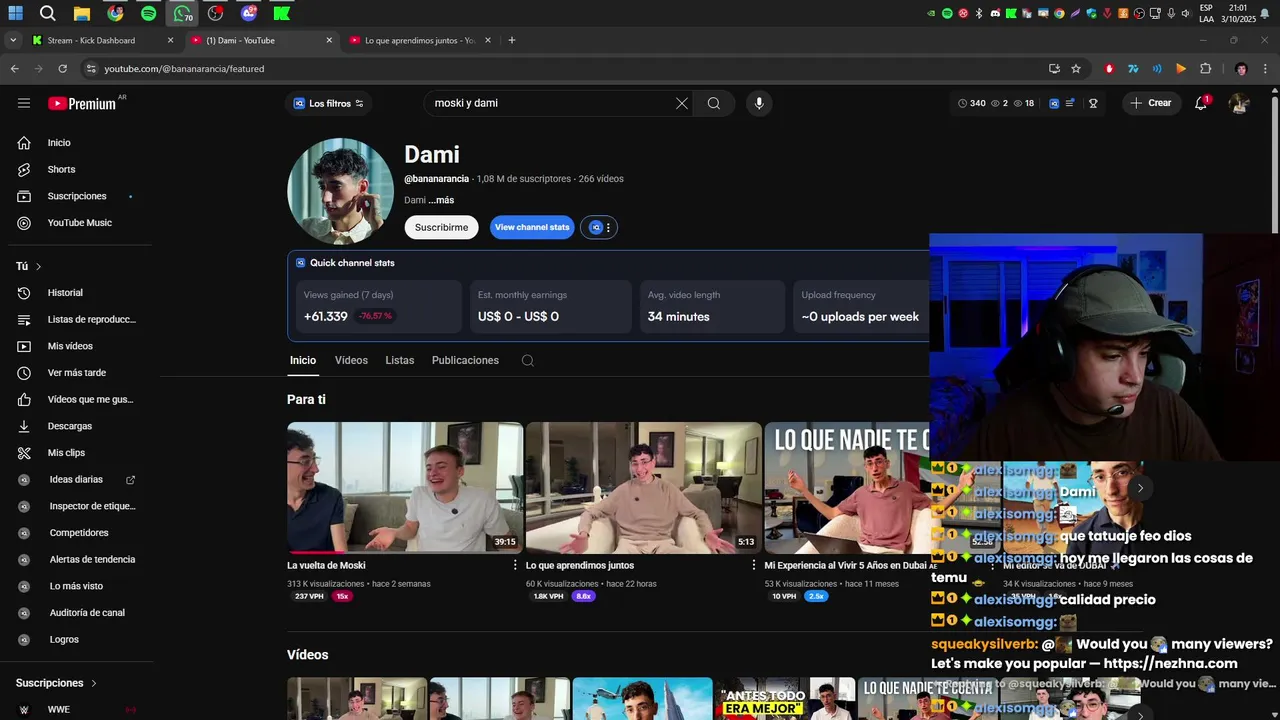The width and height of the screenshot is (1280, 720).
Task: Open the Chrome tab search dropdown
Action: click(13, 41)
